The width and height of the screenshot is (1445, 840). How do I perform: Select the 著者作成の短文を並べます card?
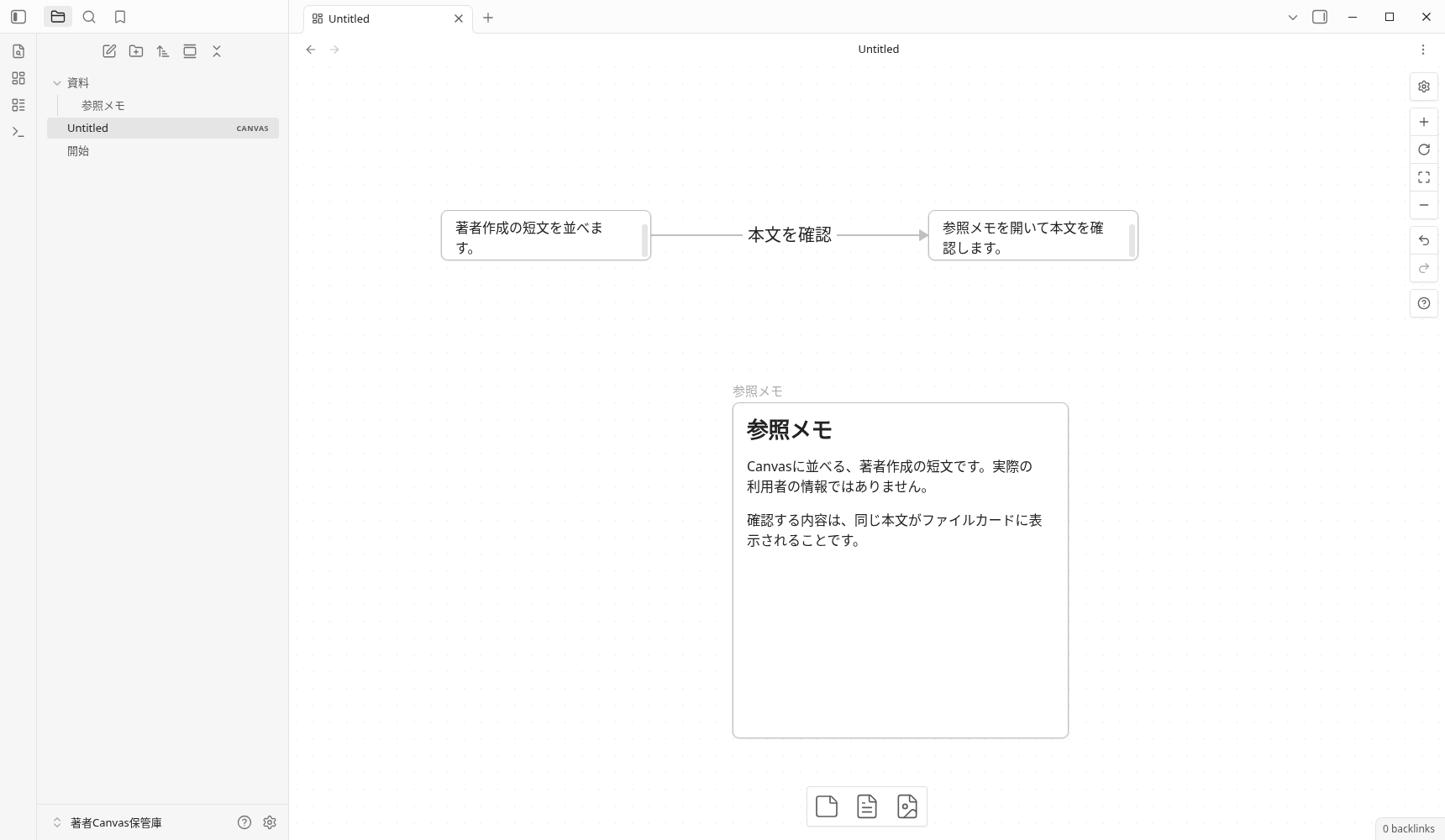546,235
